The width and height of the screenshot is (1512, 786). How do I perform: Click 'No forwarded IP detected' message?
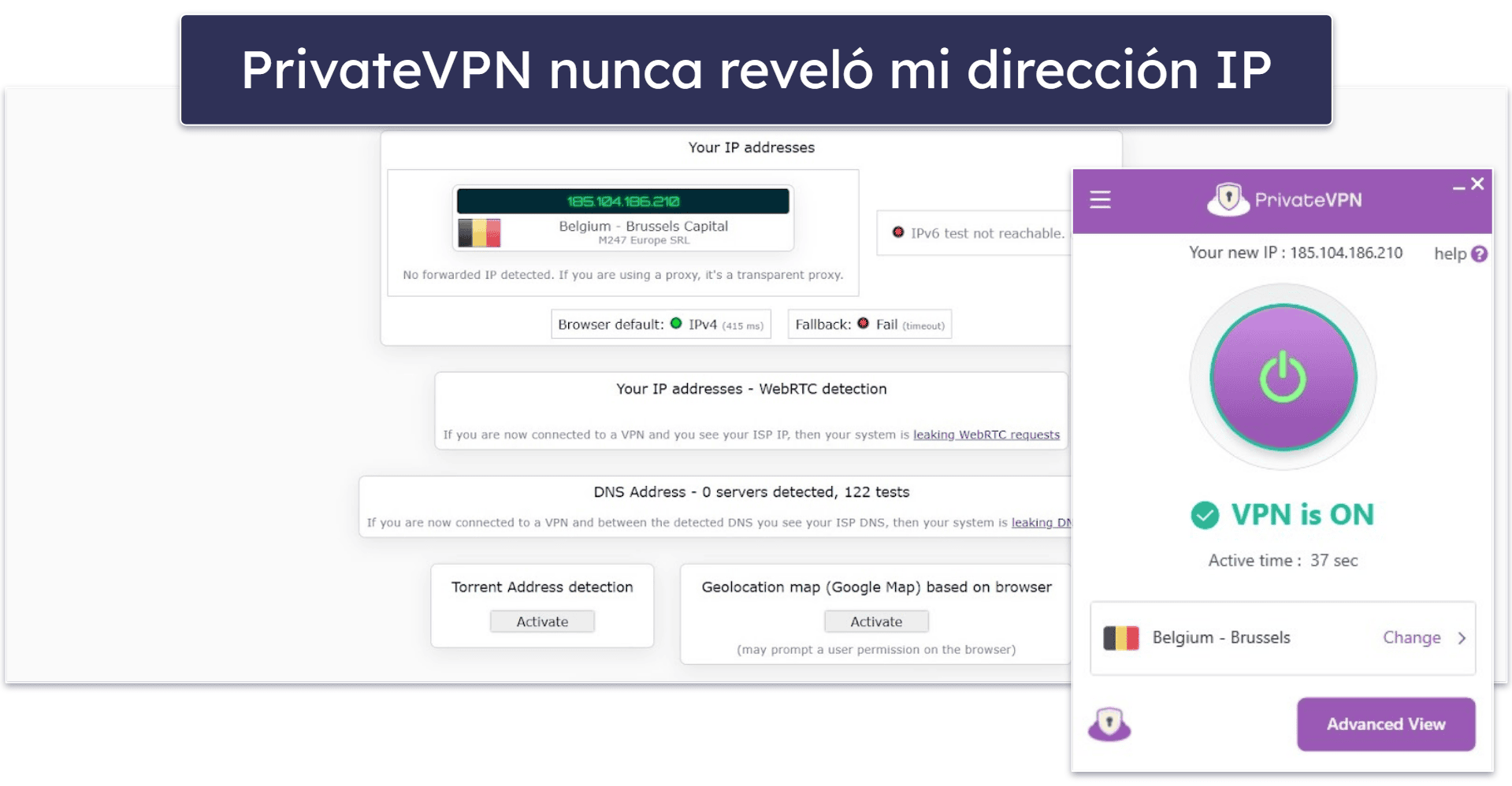click(x=623, y=275)
